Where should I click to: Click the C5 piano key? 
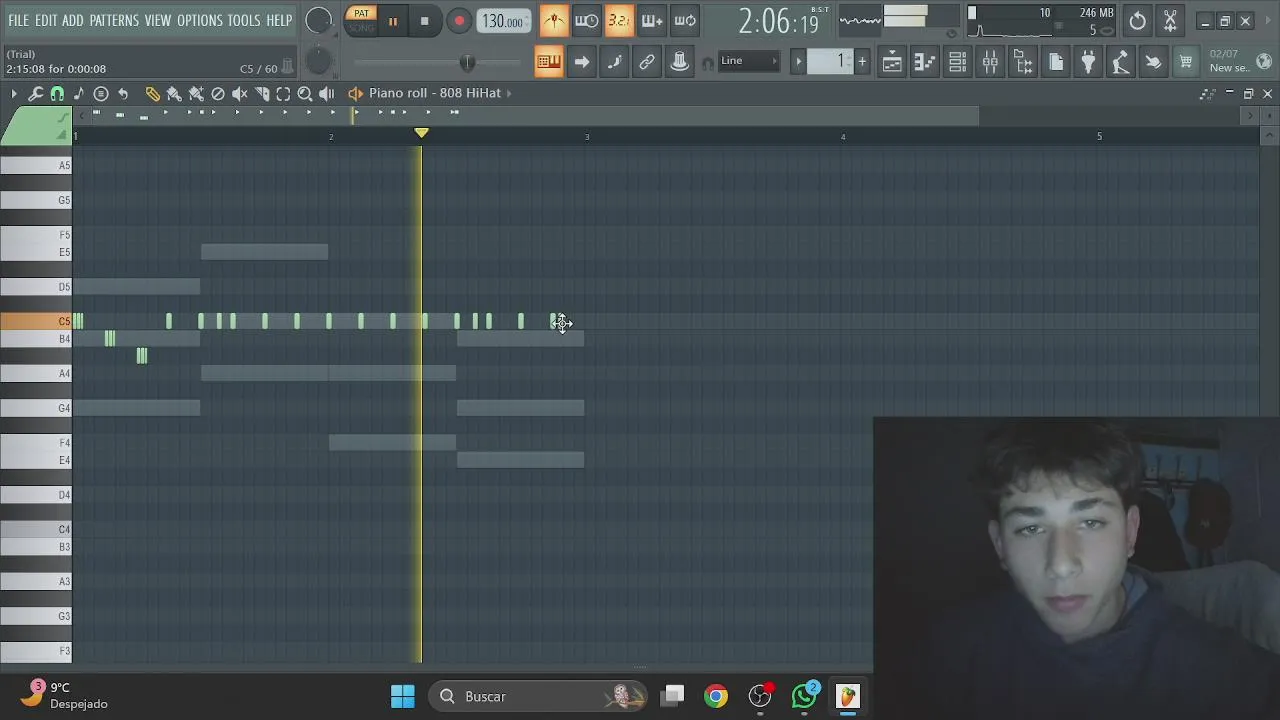tap(36, 321)
